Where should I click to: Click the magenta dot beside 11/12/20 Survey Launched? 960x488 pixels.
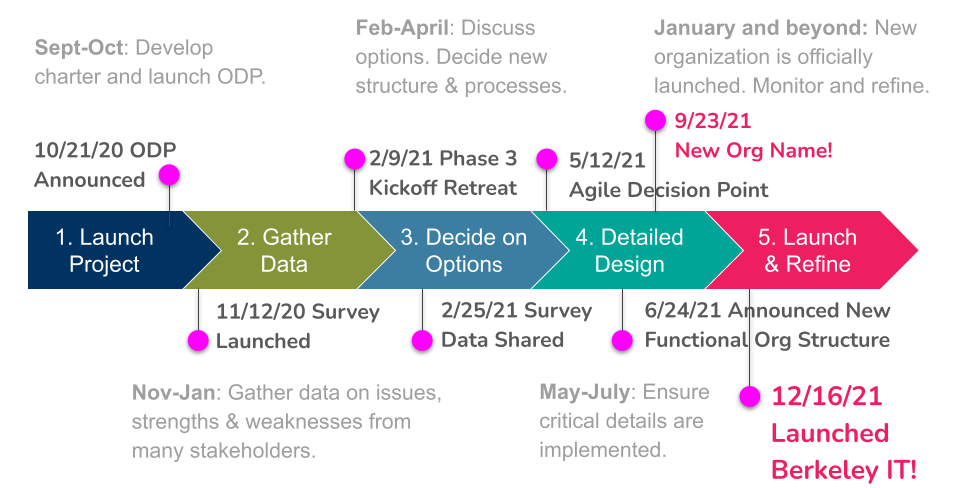198,340
